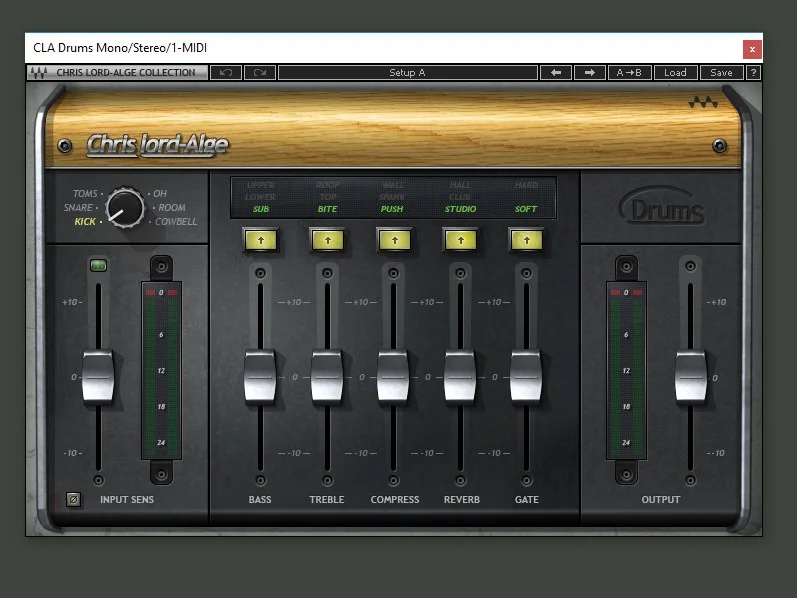
Task: Cycle the REVERB mode arrow button
Action: coord(461,241)
